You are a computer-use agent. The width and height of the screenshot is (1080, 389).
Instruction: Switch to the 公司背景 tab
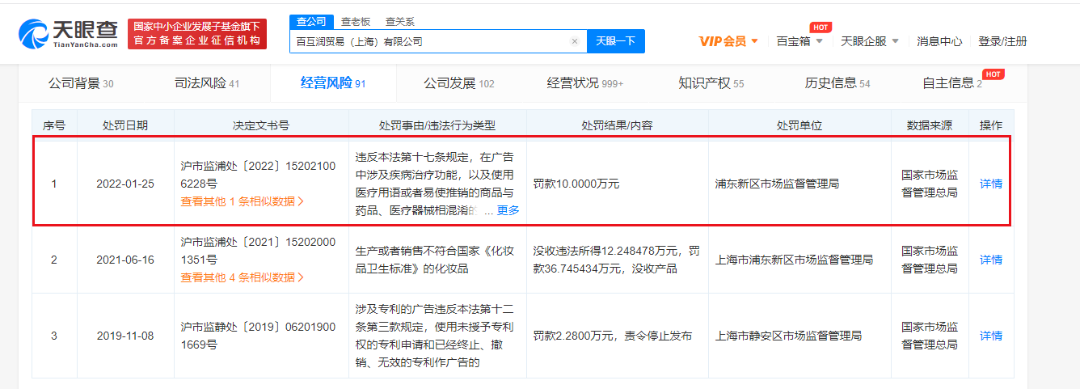(x=81, y=83)
